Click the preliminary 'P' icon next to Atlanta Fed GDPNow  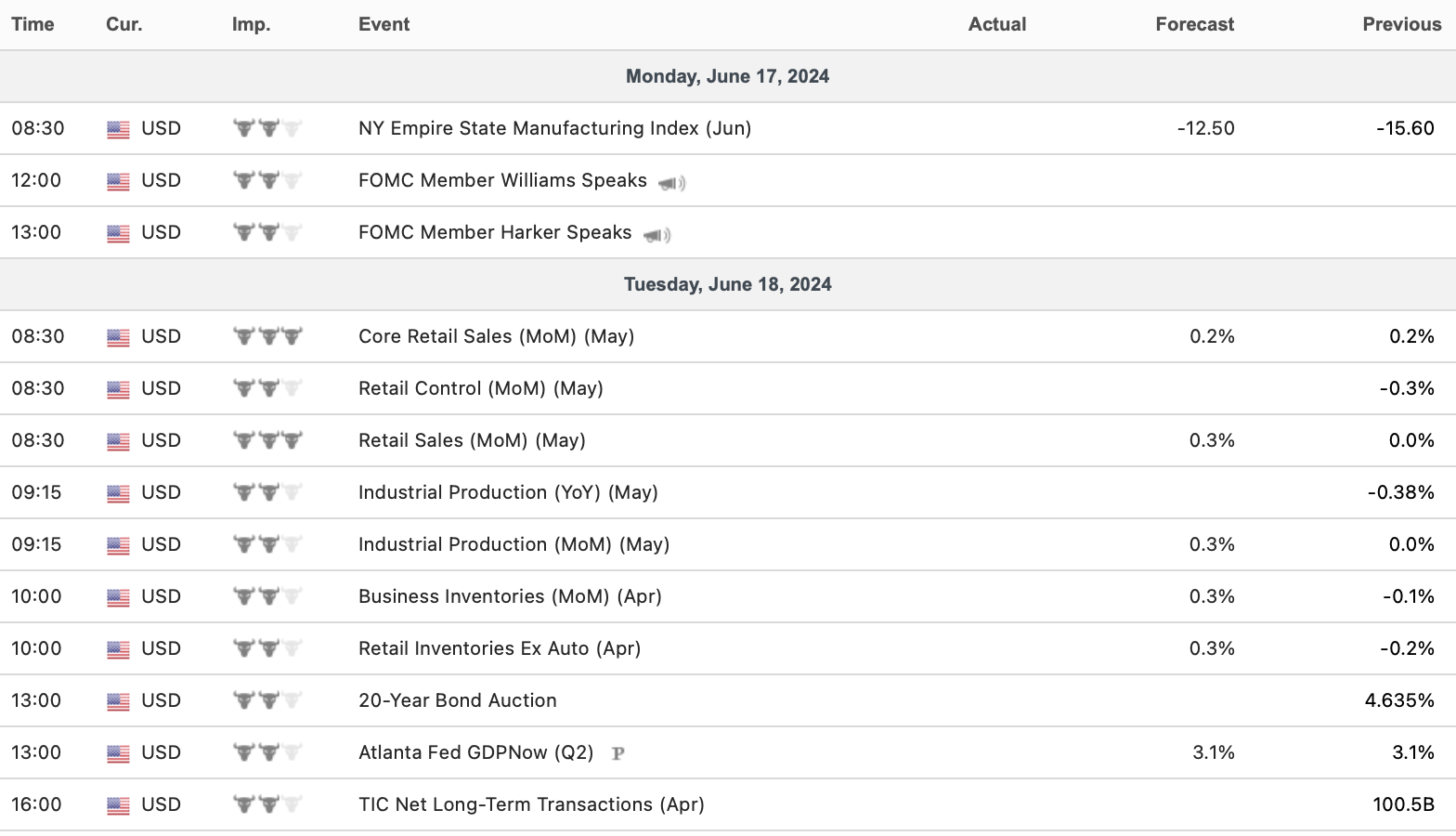617,753
